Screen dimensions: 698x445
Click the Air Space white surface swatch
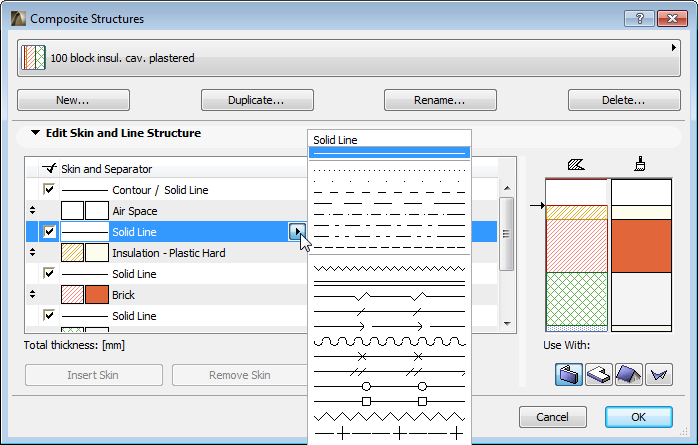(x=97, y=210)
